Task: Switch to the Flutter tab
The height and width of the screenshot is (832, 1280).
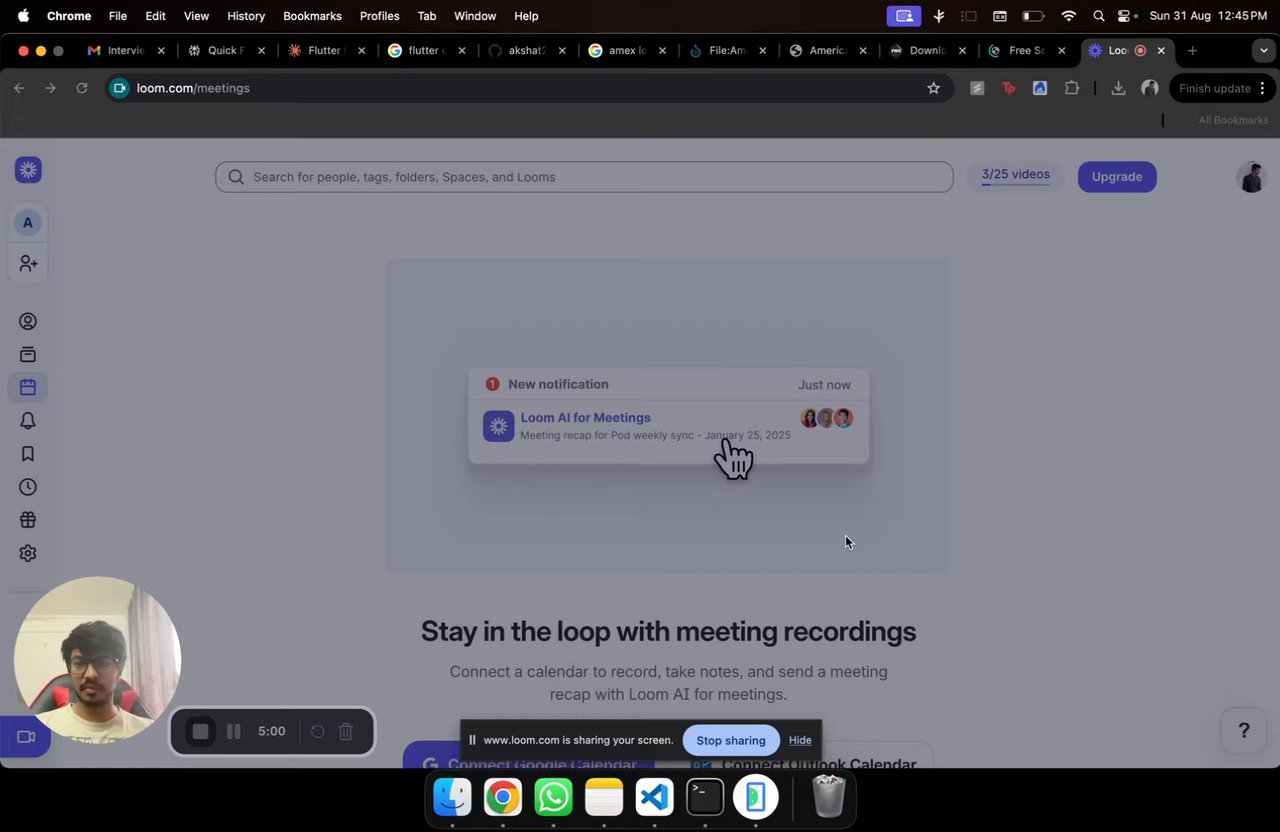Action: (x=324, y=50)
